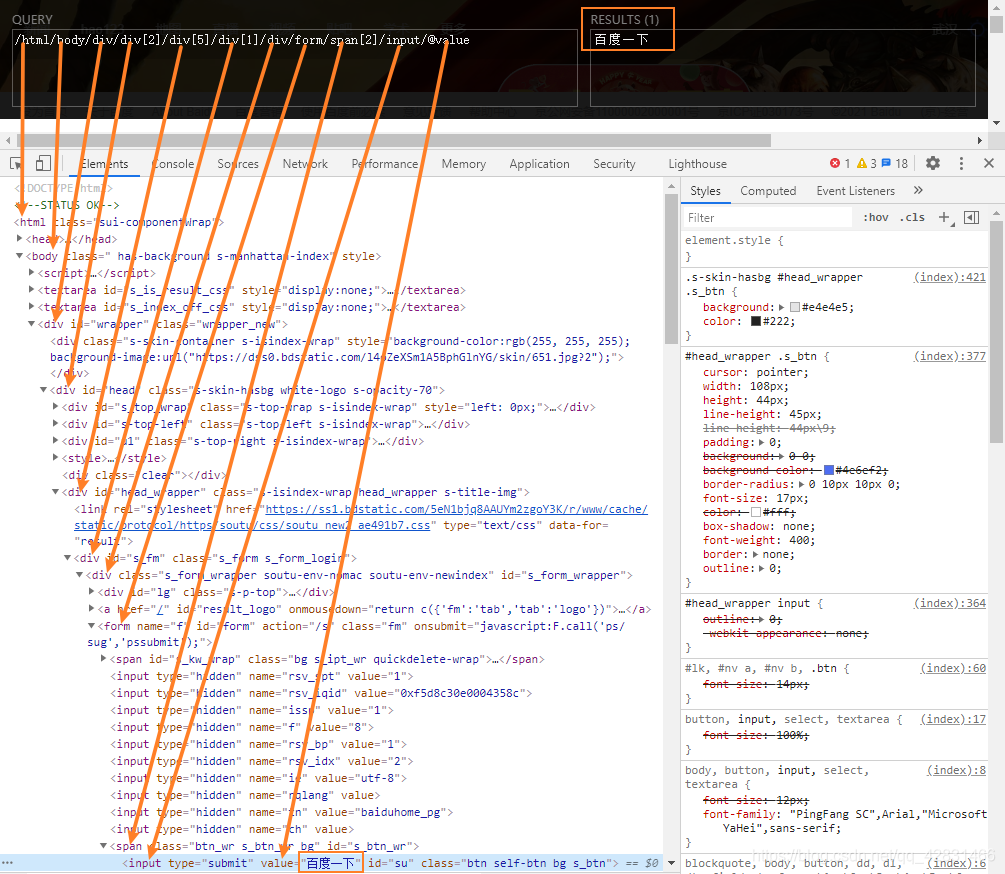The width and height of the screenshot is (1005, 874).
Task: Select the Styles sidebar tab
Action: coord(705,191)
